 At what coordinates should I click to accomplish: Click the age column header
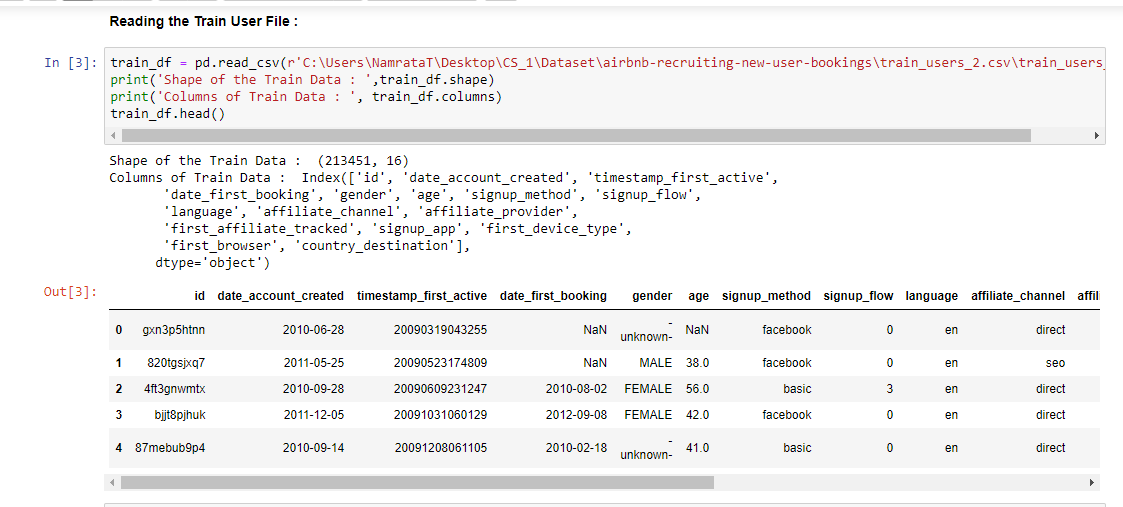pyautogui.click(x=698, y=296)
